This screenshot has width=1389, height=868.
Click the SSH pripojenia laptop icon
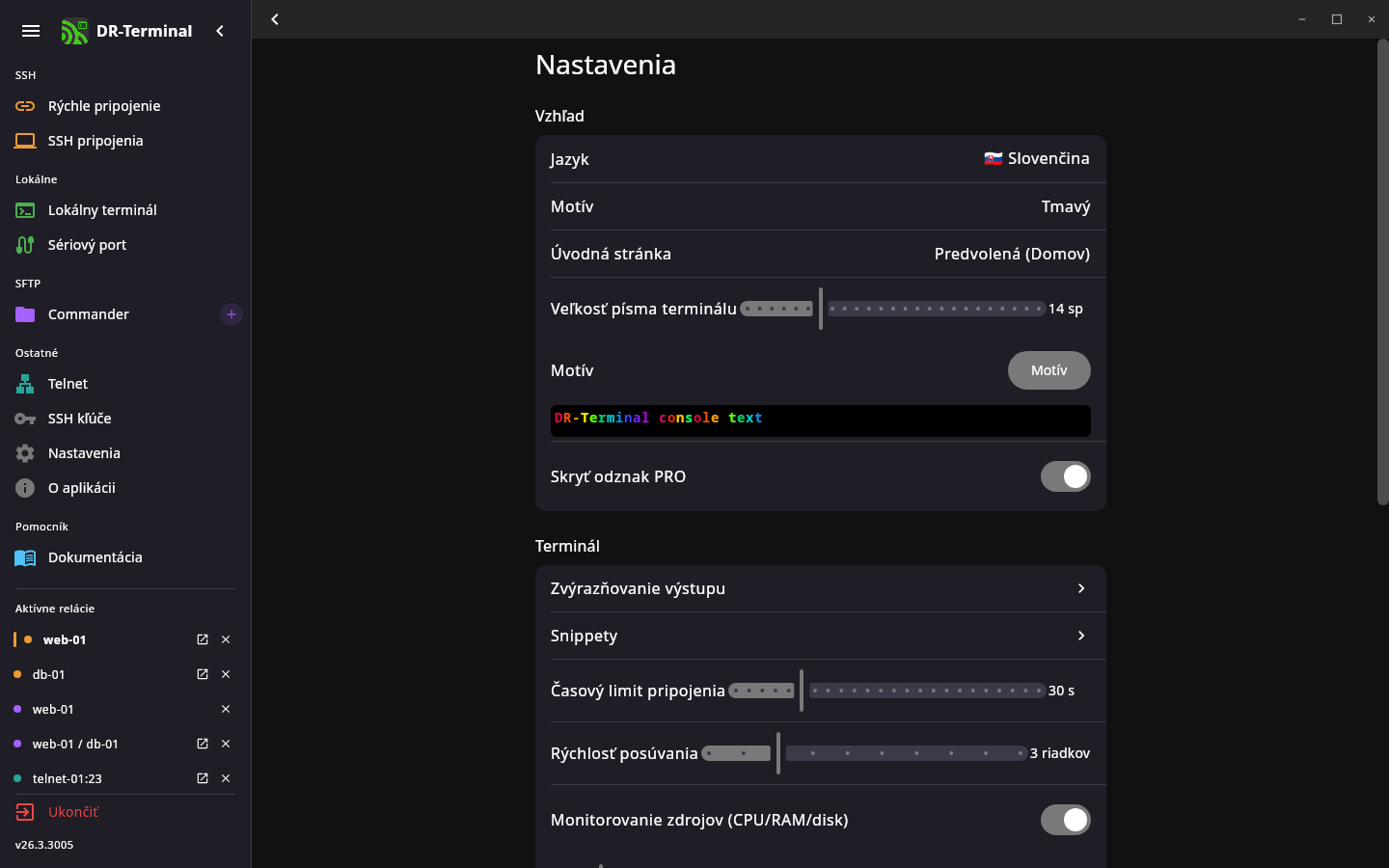pyautogui.click(x=25, y=141)
